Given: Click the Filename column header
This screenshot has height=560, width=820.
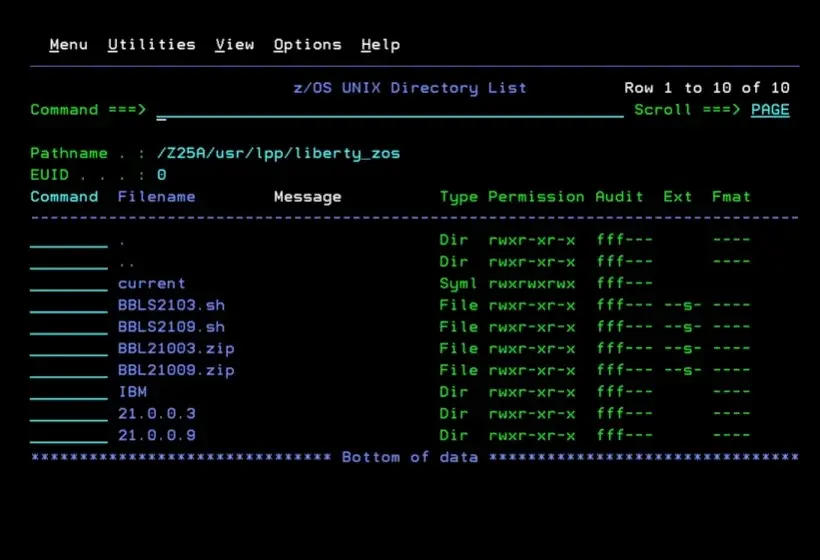Looking at the screenshot, I should coord(156,197).
